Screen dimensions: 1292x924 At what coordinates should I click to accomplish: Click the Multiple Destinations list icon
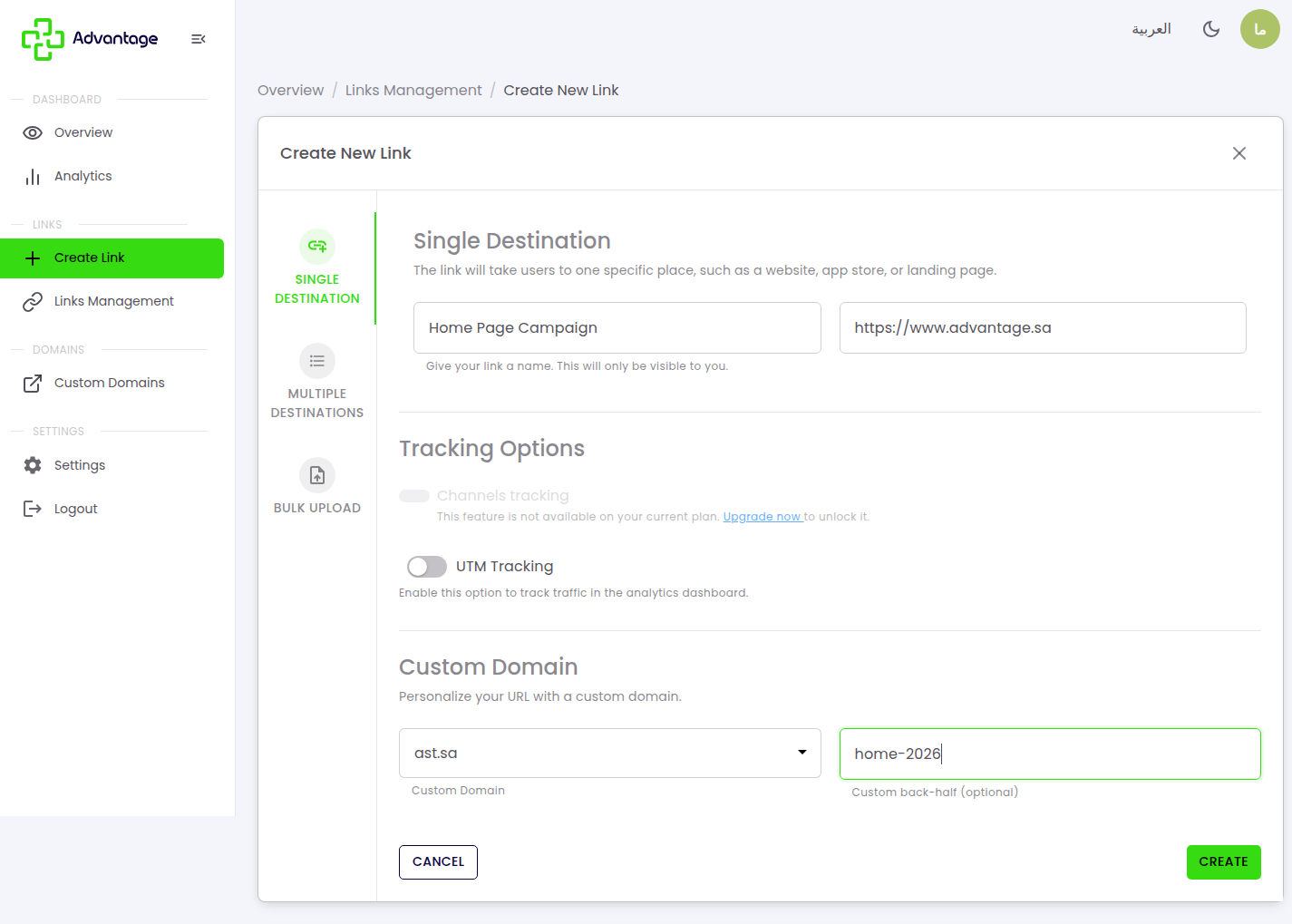click(x=317, y=361)
